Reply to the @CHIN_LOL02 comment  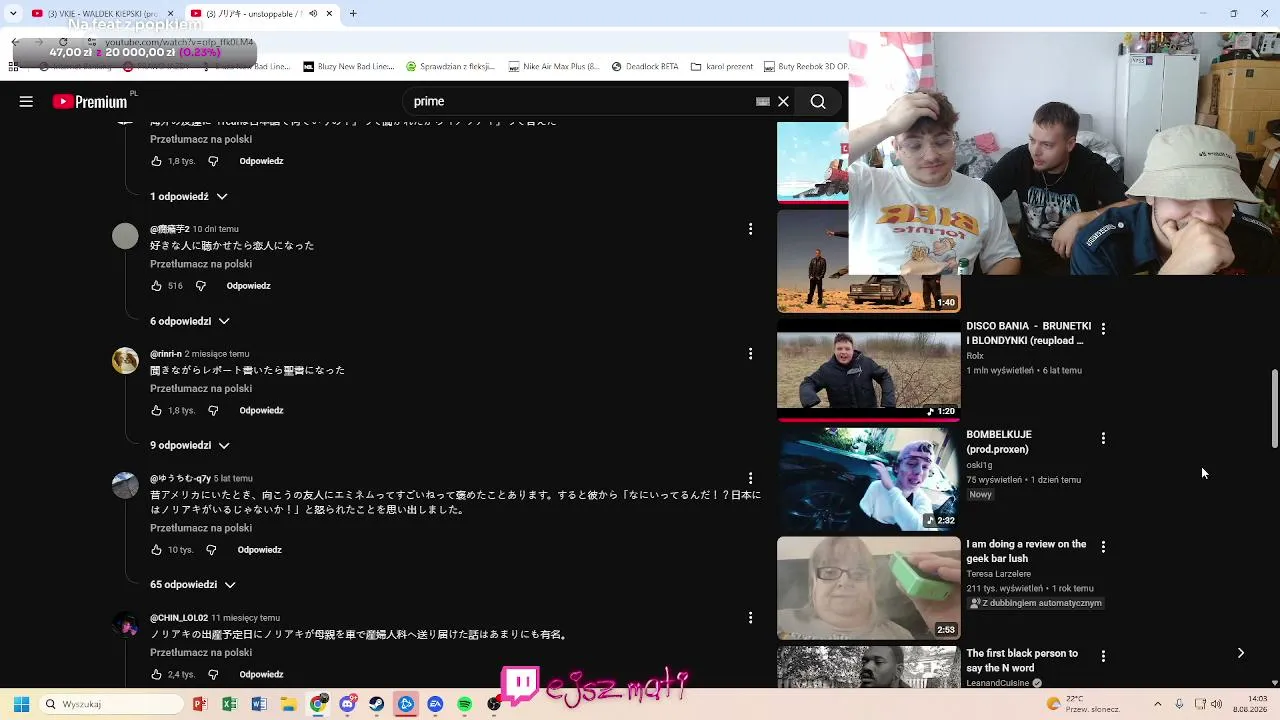tap(261, 674)
